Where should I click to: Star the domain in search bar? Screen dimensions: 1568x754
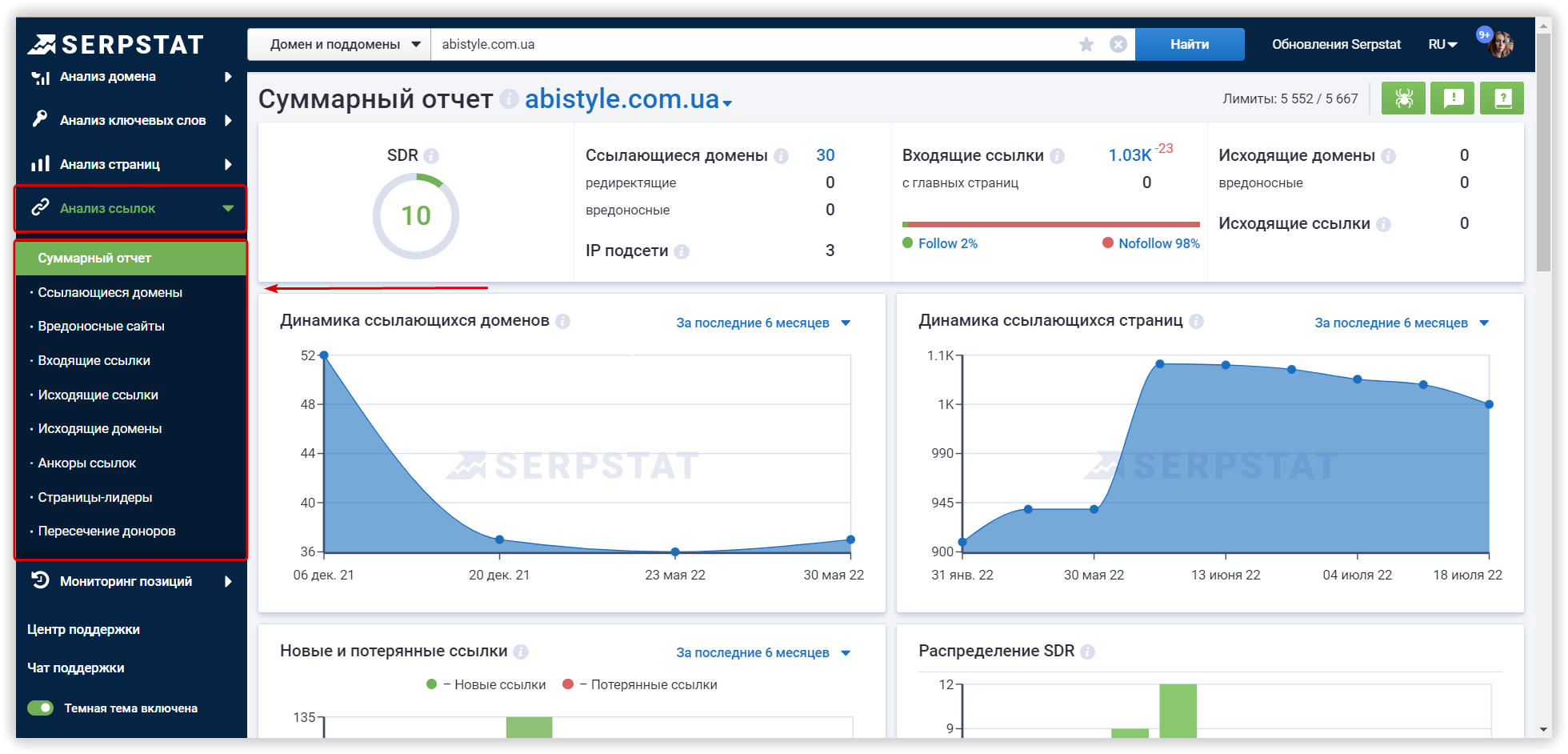point(1086,45)
